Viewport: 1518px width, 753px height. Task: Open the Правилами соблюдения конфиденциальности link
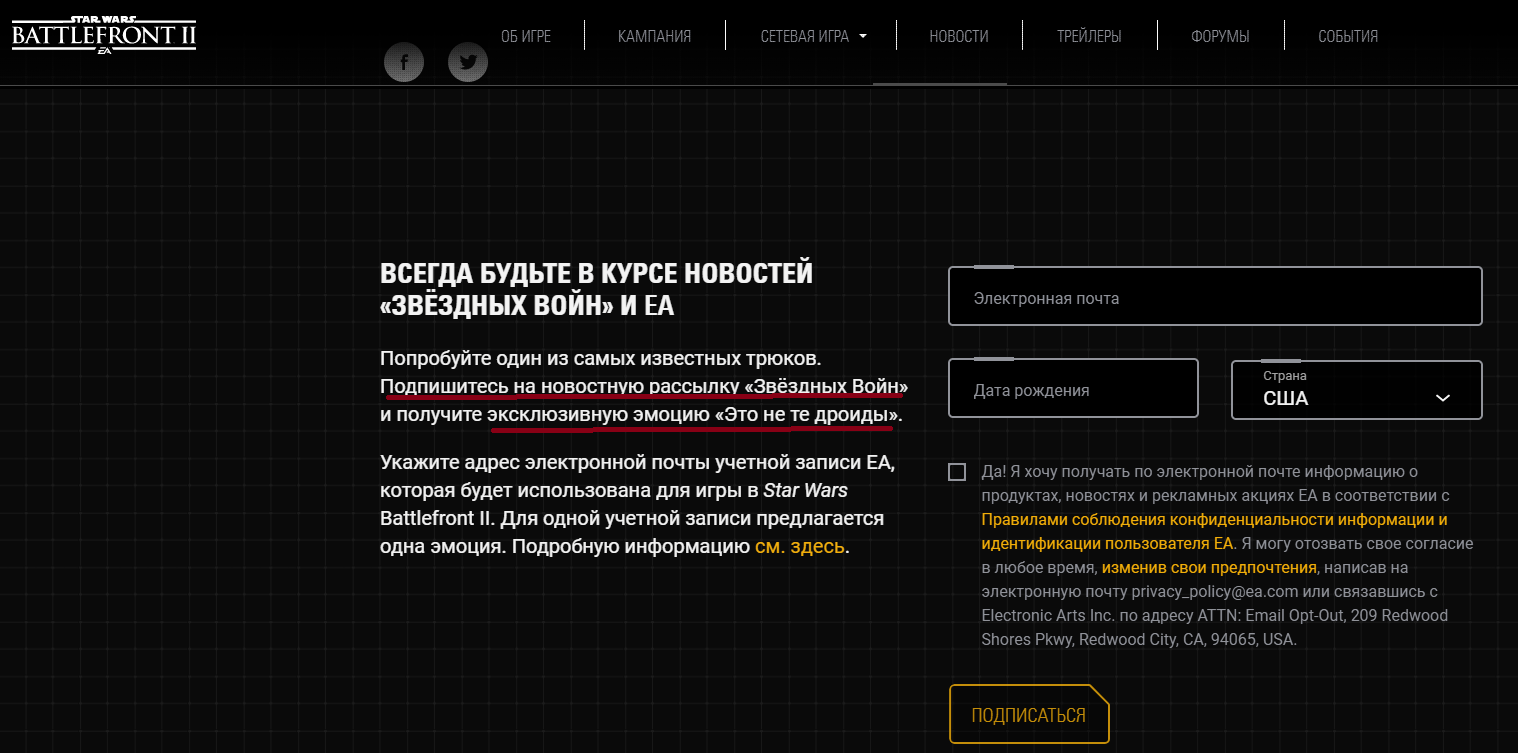1214,532
